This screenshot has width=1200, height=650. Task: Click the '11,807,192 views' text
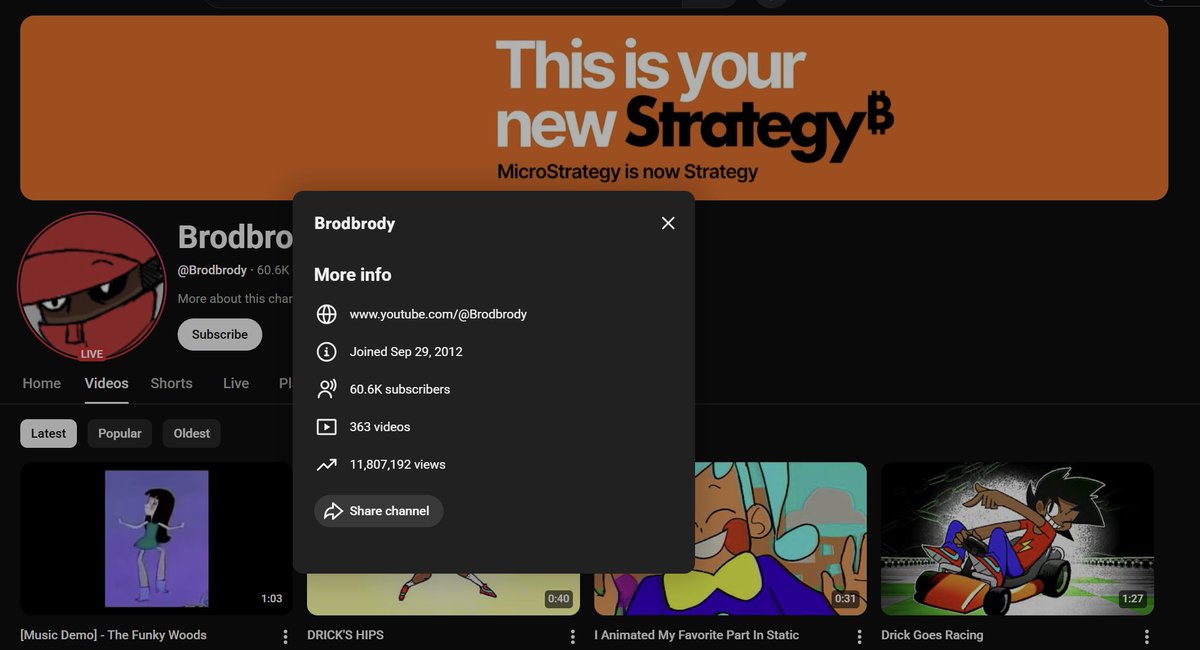point(398,464)
